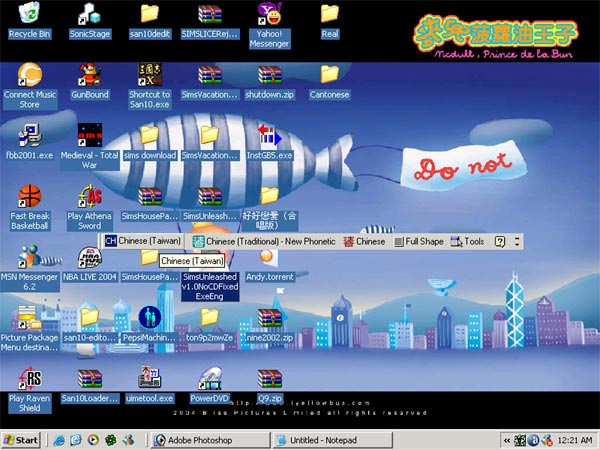
Task: Toggle Full Shape on the language bar
Action: pos(419,241)
